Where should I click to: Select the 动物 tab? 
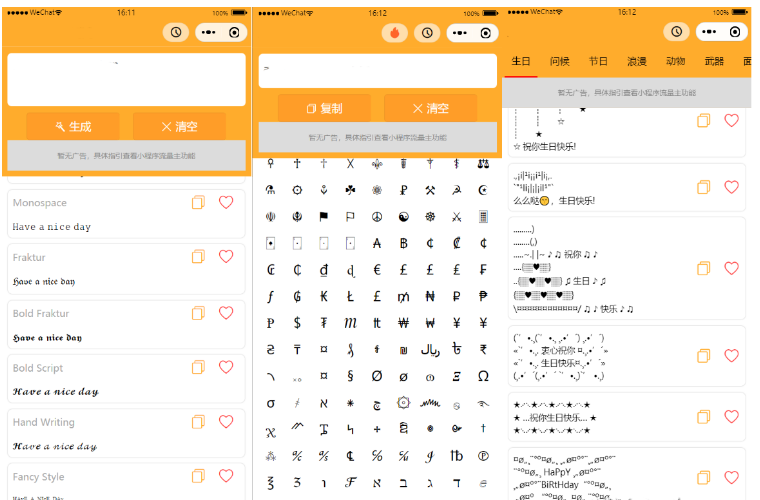pyautogui.click(x=676, y=61)
